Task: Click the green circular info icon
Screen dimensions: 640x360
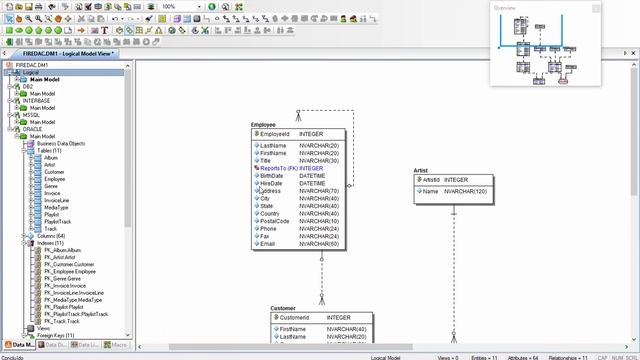Action: 212,7
